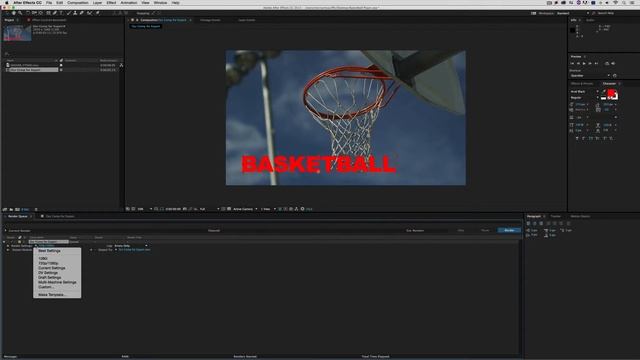Viewport: 640px width, 360px height.
Task: Collapse the queued render item triangle
Action: pyautogui.click(x=4, y=242)
